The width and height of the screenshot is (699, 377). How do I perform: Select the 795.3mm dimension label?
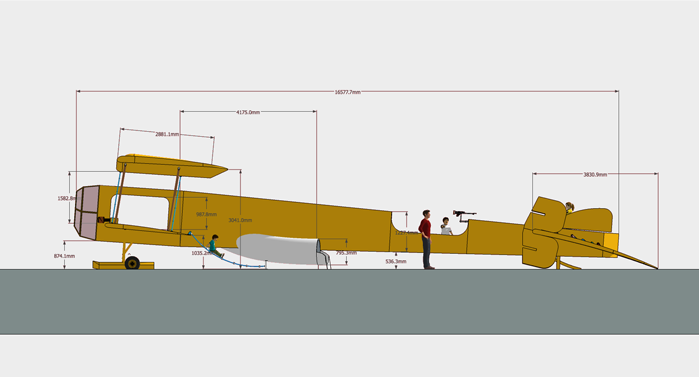pos(346,253)
